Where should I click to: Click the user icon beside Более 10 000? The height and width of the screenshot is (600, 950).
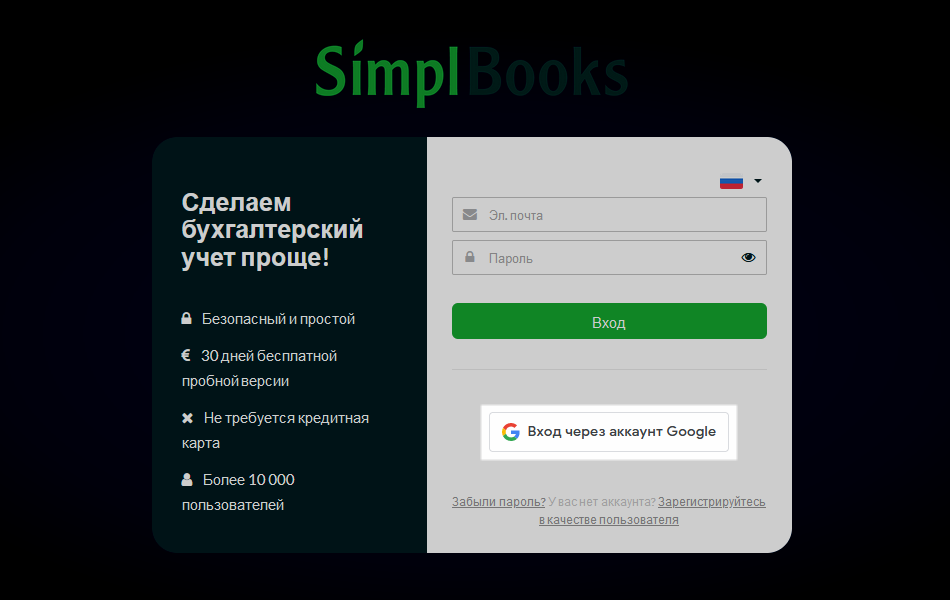coord(187,479)
